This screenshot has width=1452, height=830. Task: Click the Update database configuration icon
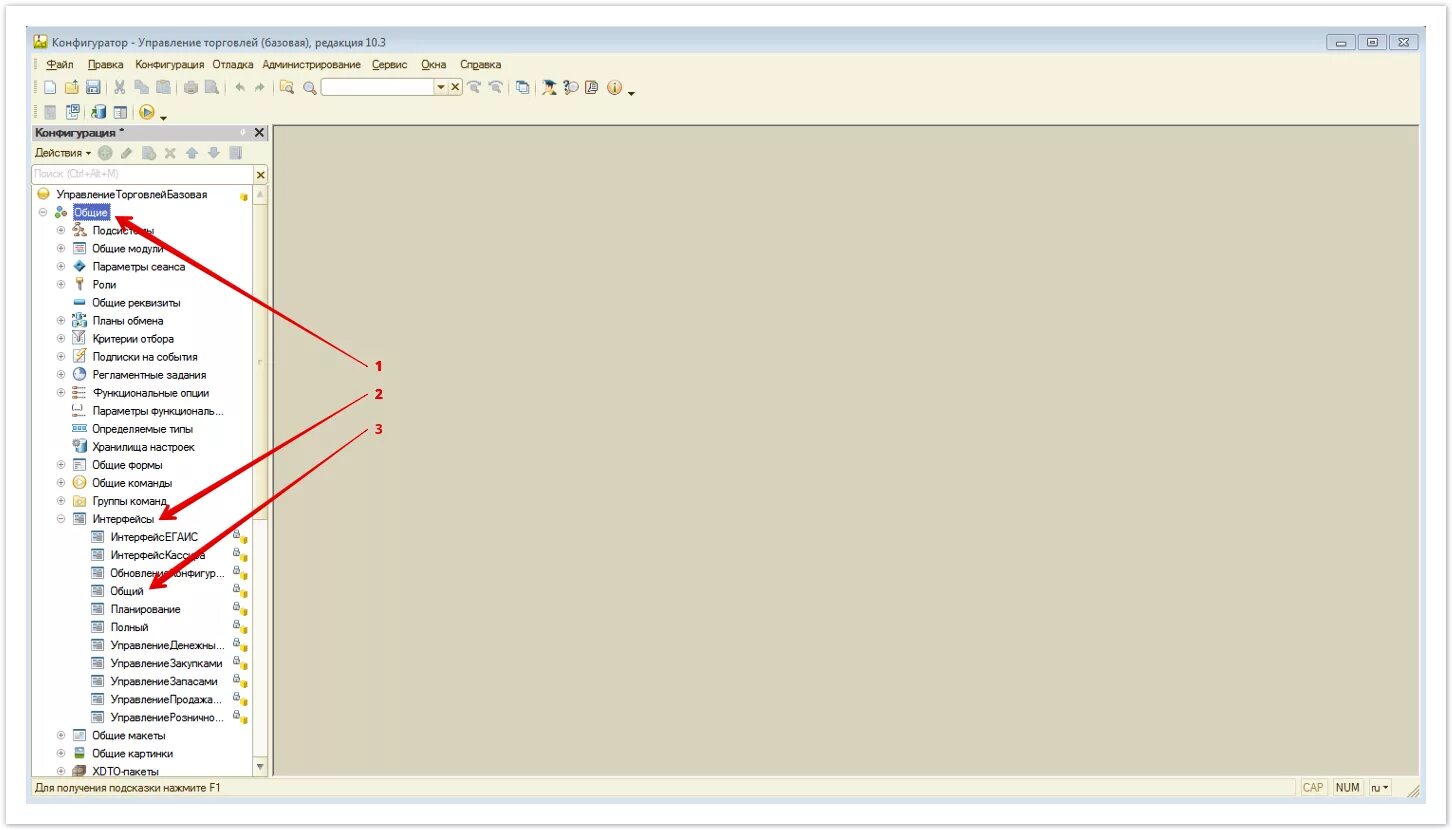click(x=99, y=112)
